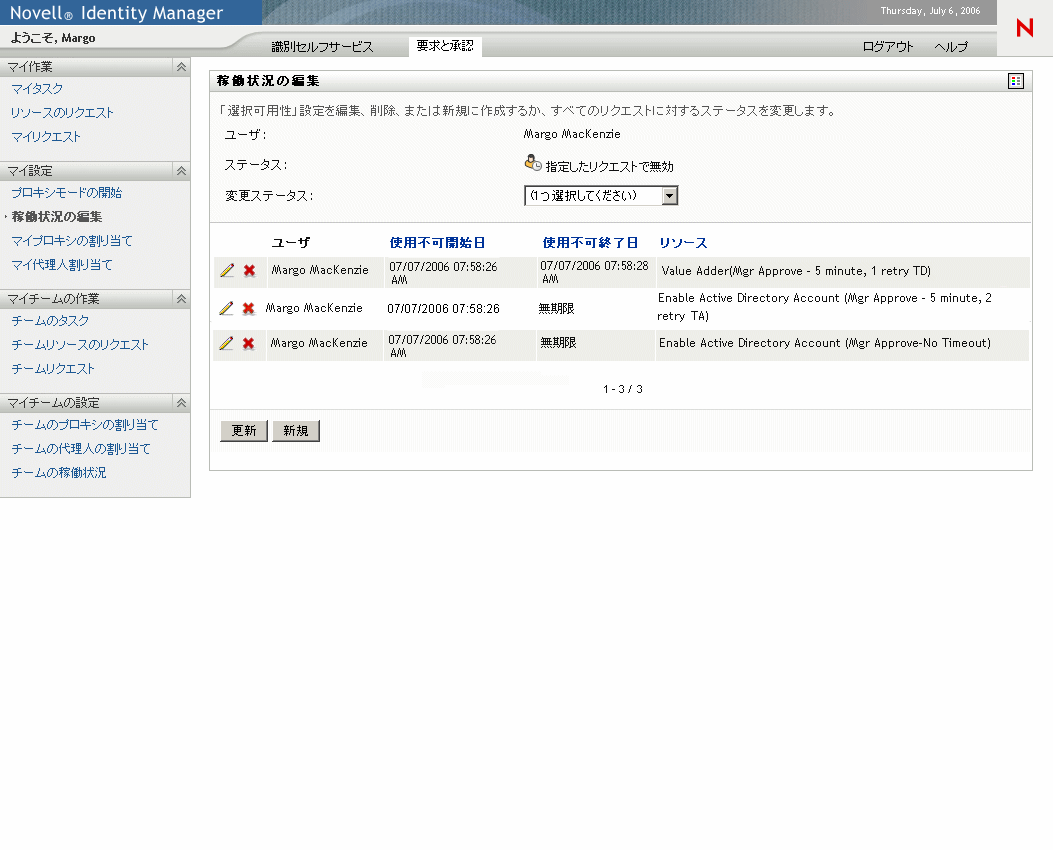The width and height of the screenshot is (1053, 850).
Task: Sort by 使用不可開始日 column header
Action: click(x=437, y=242)
